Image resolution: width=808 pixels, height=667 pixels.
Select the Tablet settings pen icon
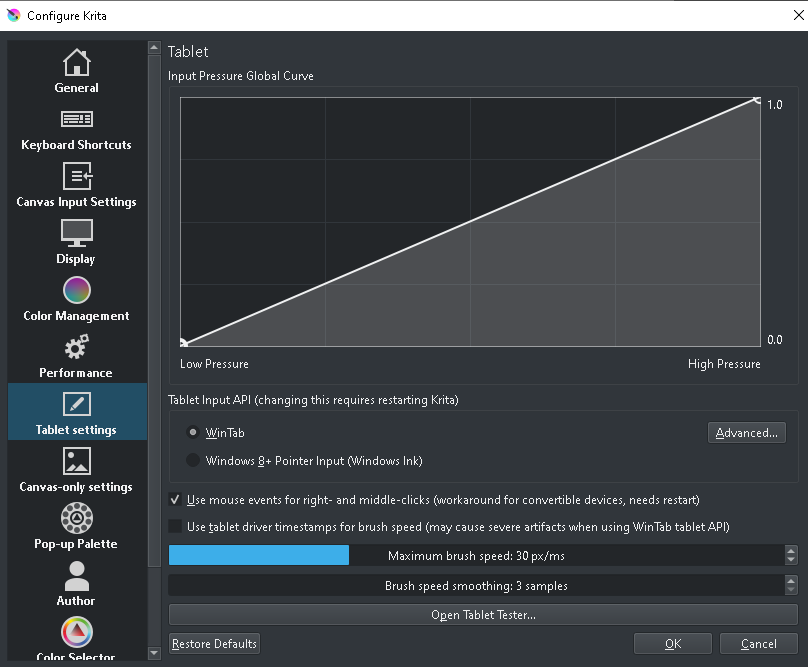77,404
